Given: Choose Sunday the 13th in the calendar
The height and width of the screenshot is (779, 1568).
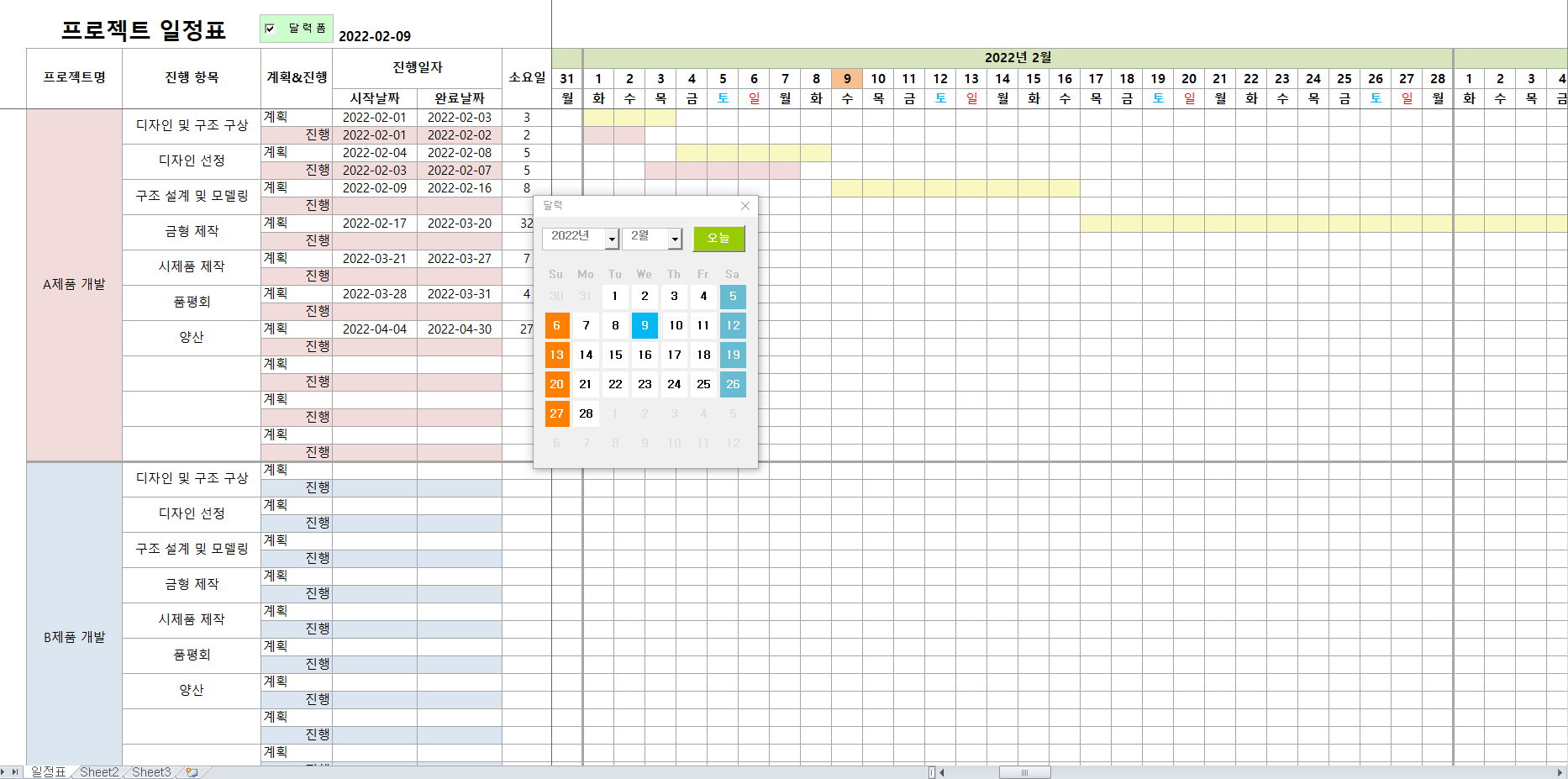Looking at the screenshot, I should [556, 355].
